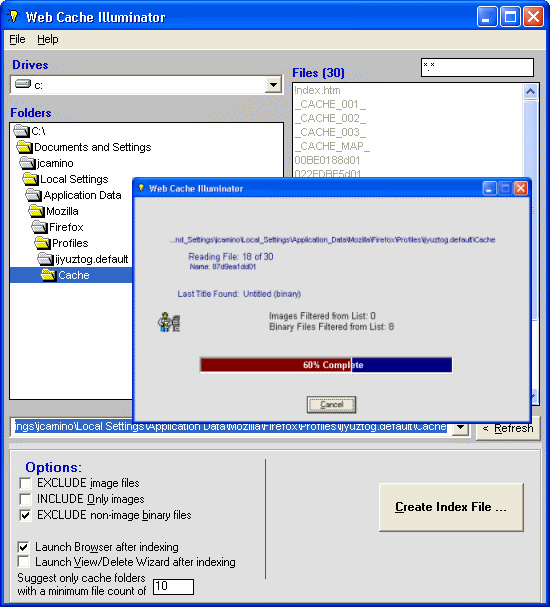Select 00BE0188d01 in Files list
Viewport: 550px width, 607px height.
pyautogui.click(x=327, y=160)
